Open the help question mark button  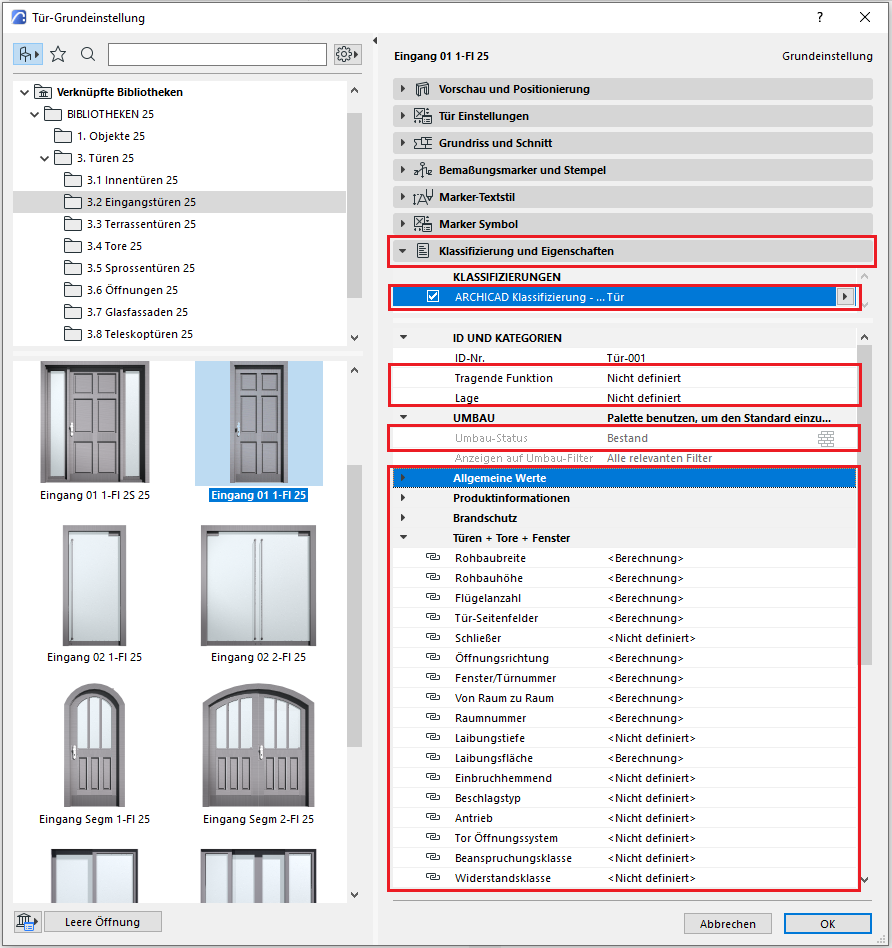coord(820,17)
